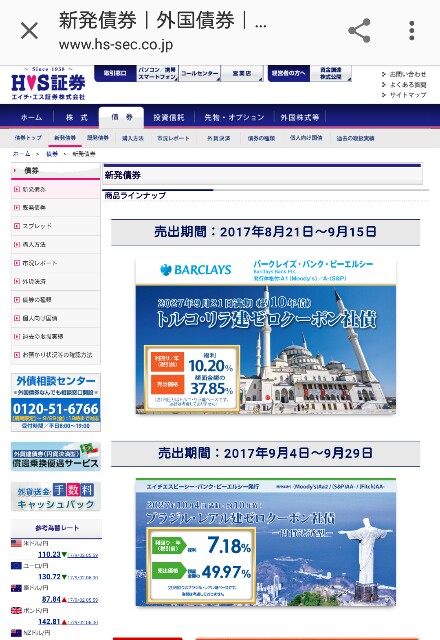Open the Barclays トルコ・リラ建ゼロクーポン社債 banner

[266, 336]
